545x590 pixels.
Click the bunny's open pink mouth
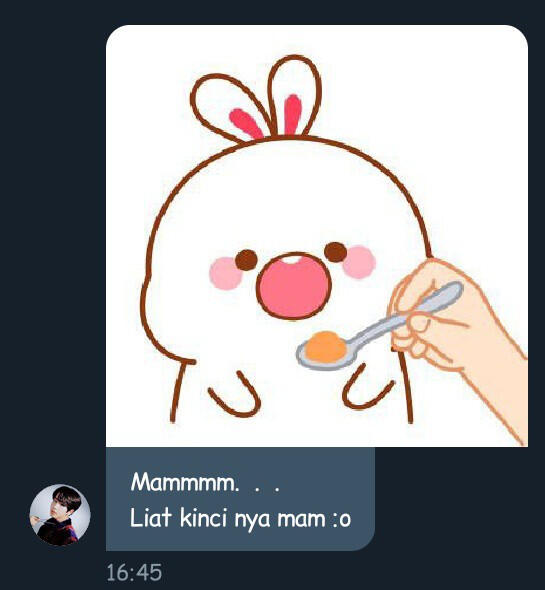(x=294, y=286)
